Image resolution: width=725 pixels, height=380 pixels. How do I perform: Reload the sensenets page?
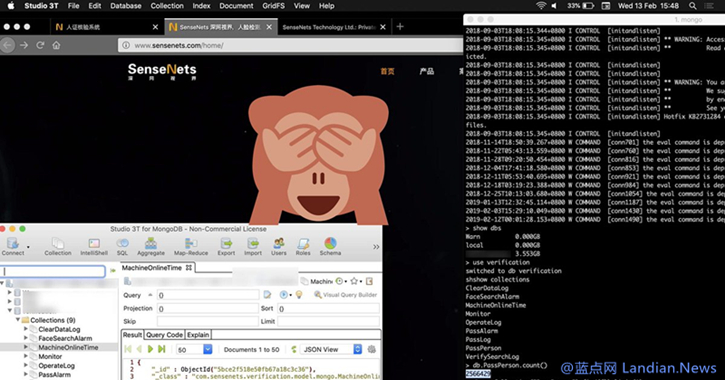(x=40, y=45)
